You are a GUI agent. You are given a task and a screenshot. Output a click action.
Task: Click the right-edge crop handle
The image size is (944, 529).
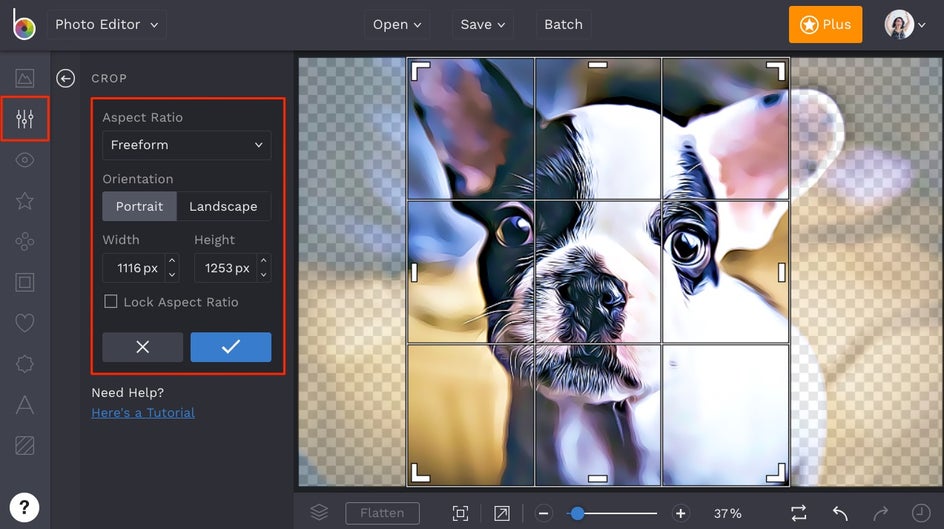click(781, 273)
